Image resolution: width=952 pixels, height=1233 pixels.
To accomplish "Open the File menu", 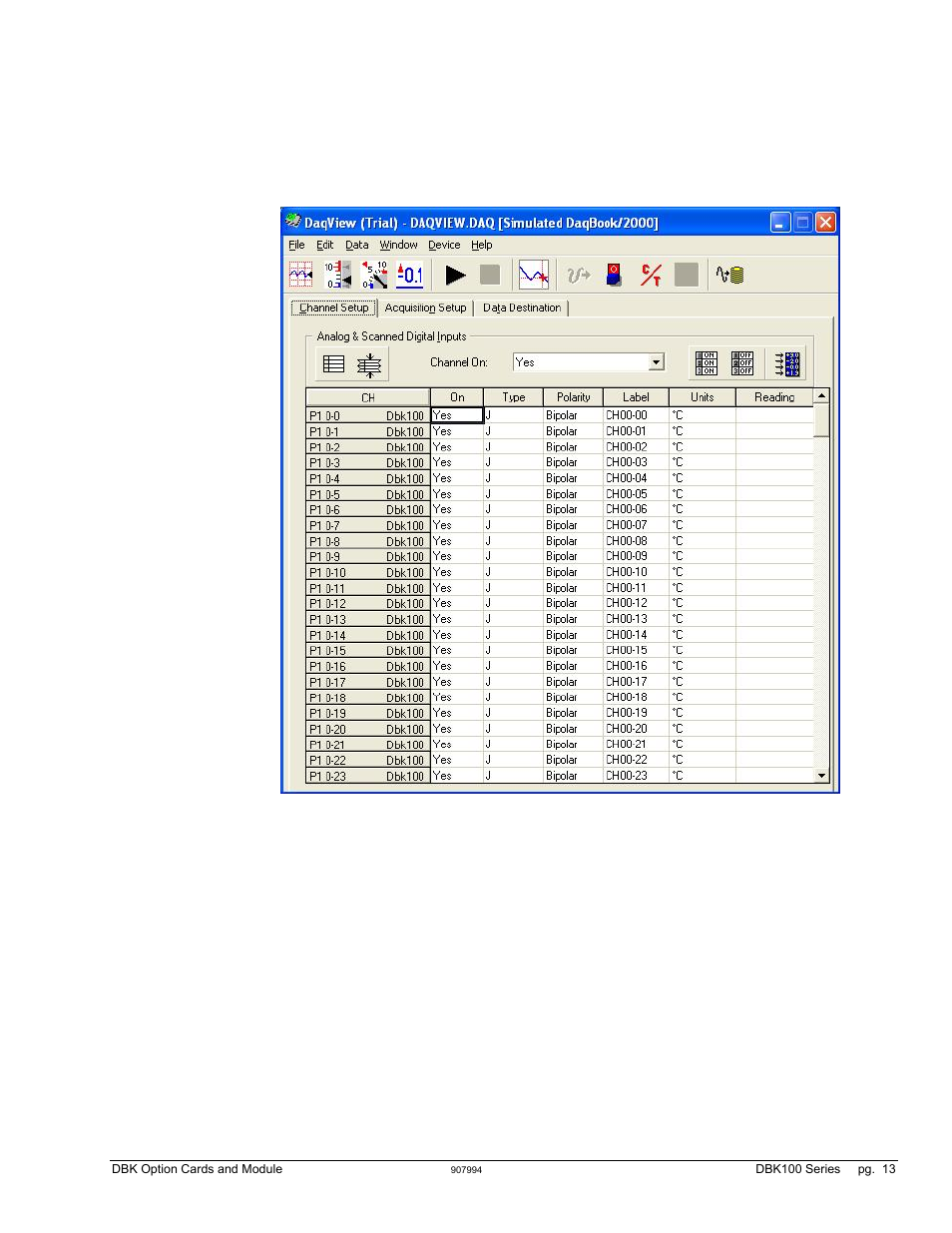I will [x=296, y=245].
